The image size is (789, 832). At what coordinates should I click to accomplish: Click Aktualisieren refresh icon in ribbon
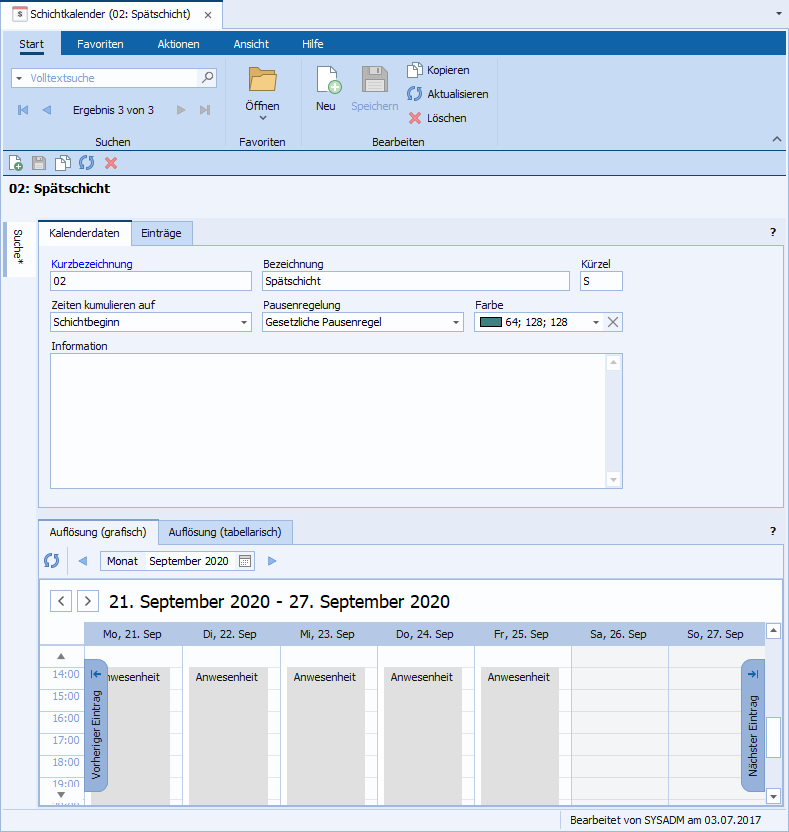[x=415, y=94]
